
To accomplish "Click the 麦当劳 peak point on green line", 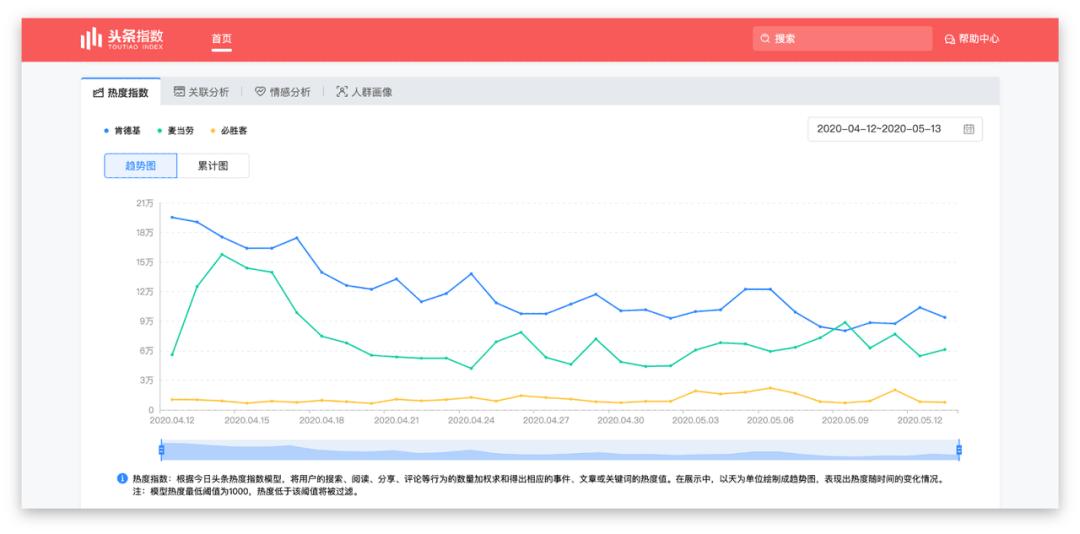I will [221, 254].
